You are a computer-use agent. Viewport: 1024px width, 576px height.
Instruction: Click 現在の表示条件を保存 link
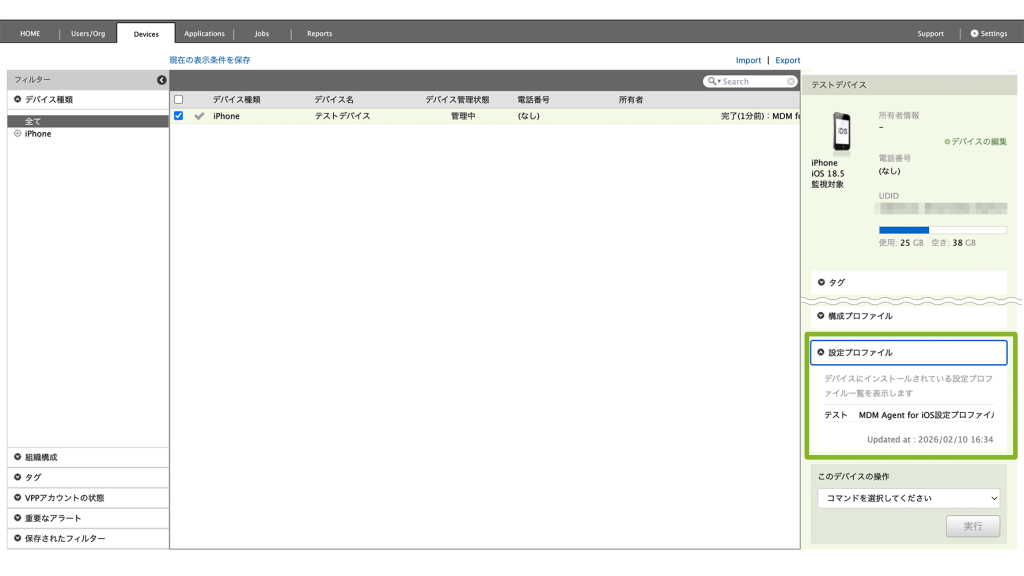pyautogui.click(x=210, y=60)
